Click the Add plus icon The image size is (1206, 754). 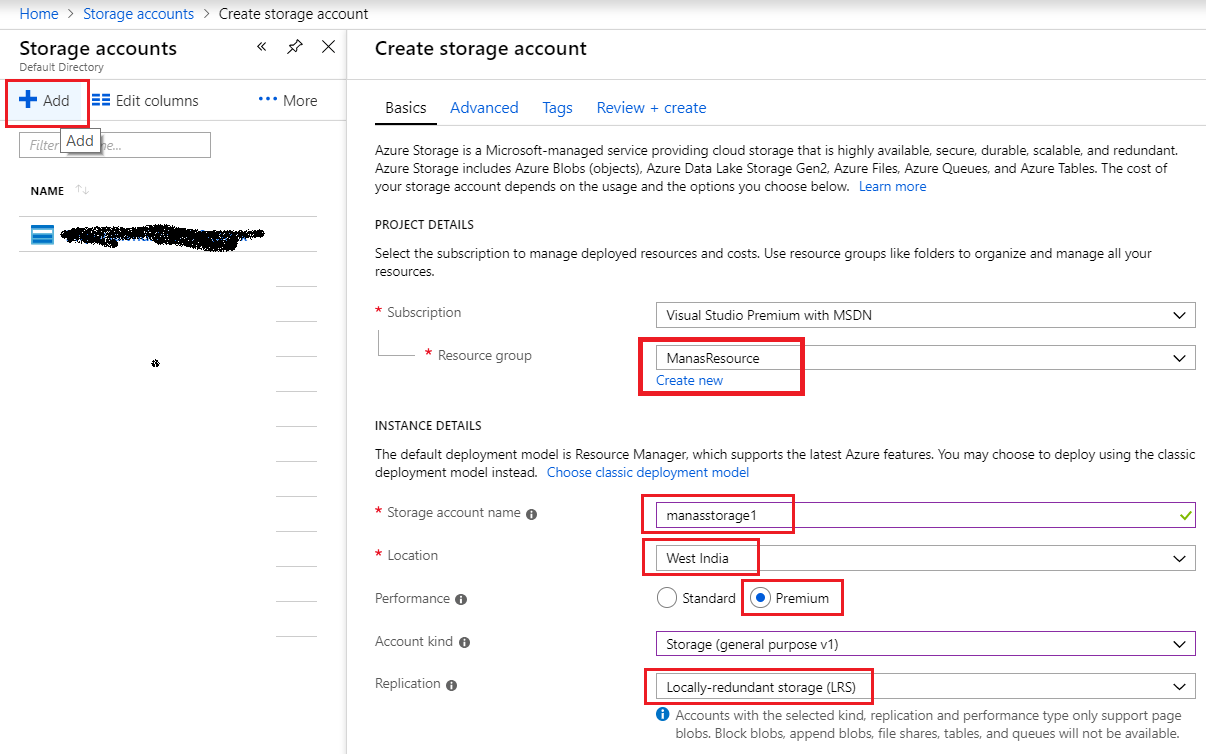28,100
